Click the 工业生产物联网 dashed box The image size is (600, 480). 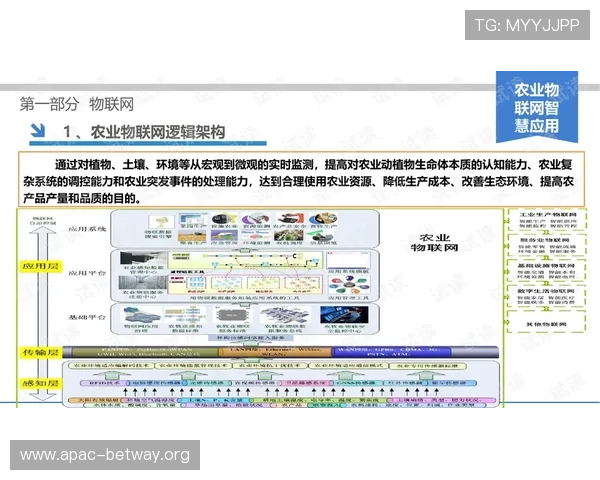pyautogui.click(x=548, y=220)
